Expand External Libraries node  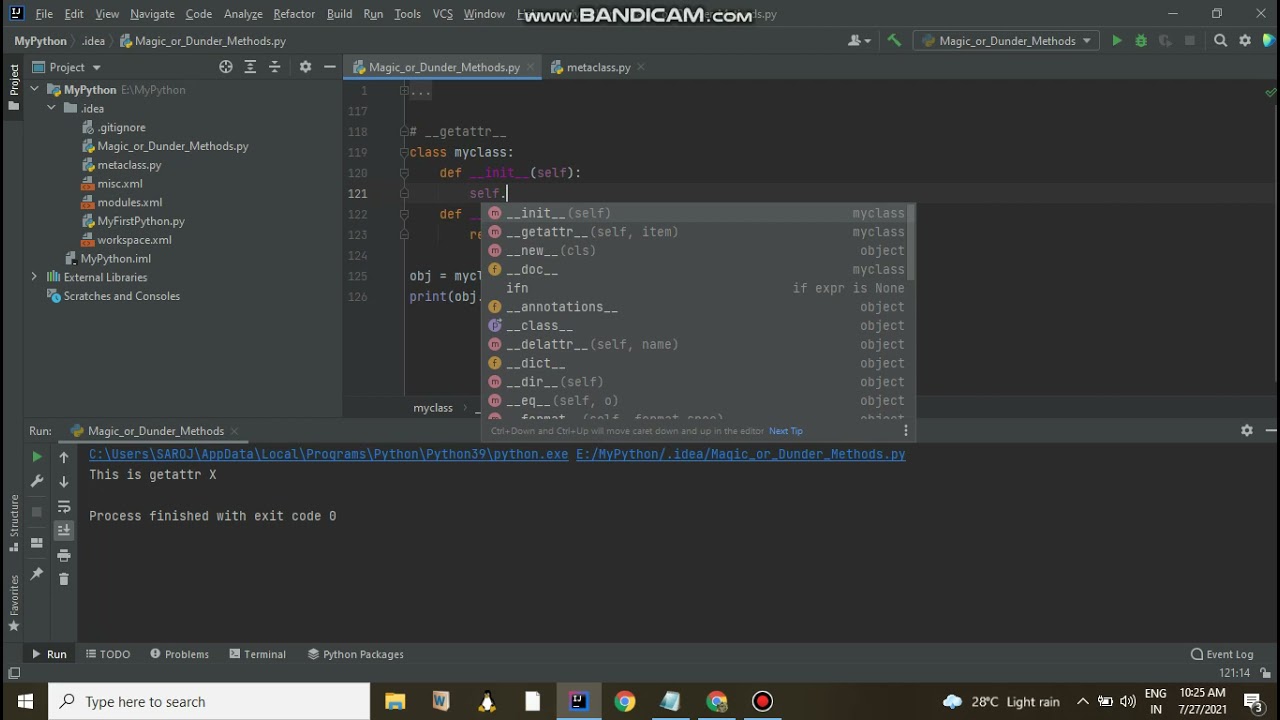click(34, 277)
